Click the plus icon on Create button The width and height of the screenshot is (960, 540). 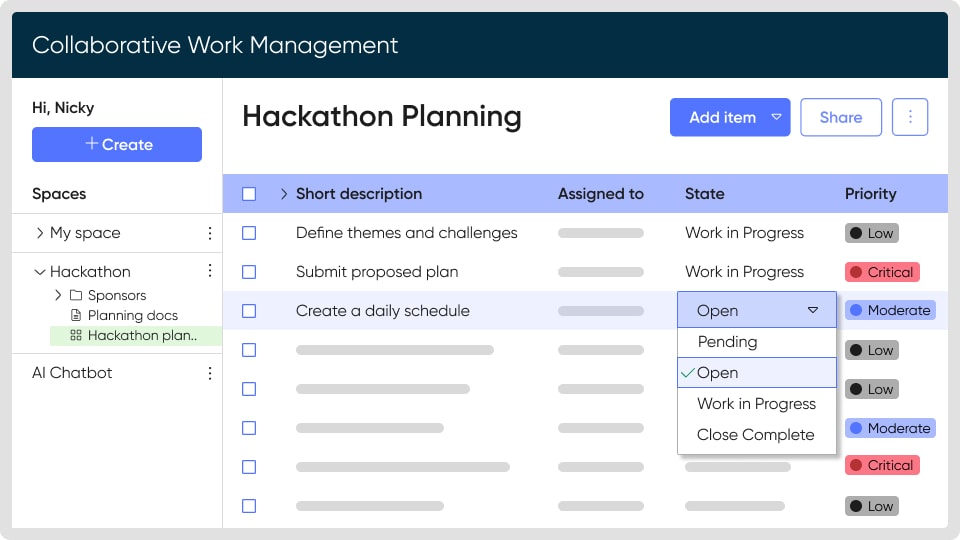click(92, 144)
